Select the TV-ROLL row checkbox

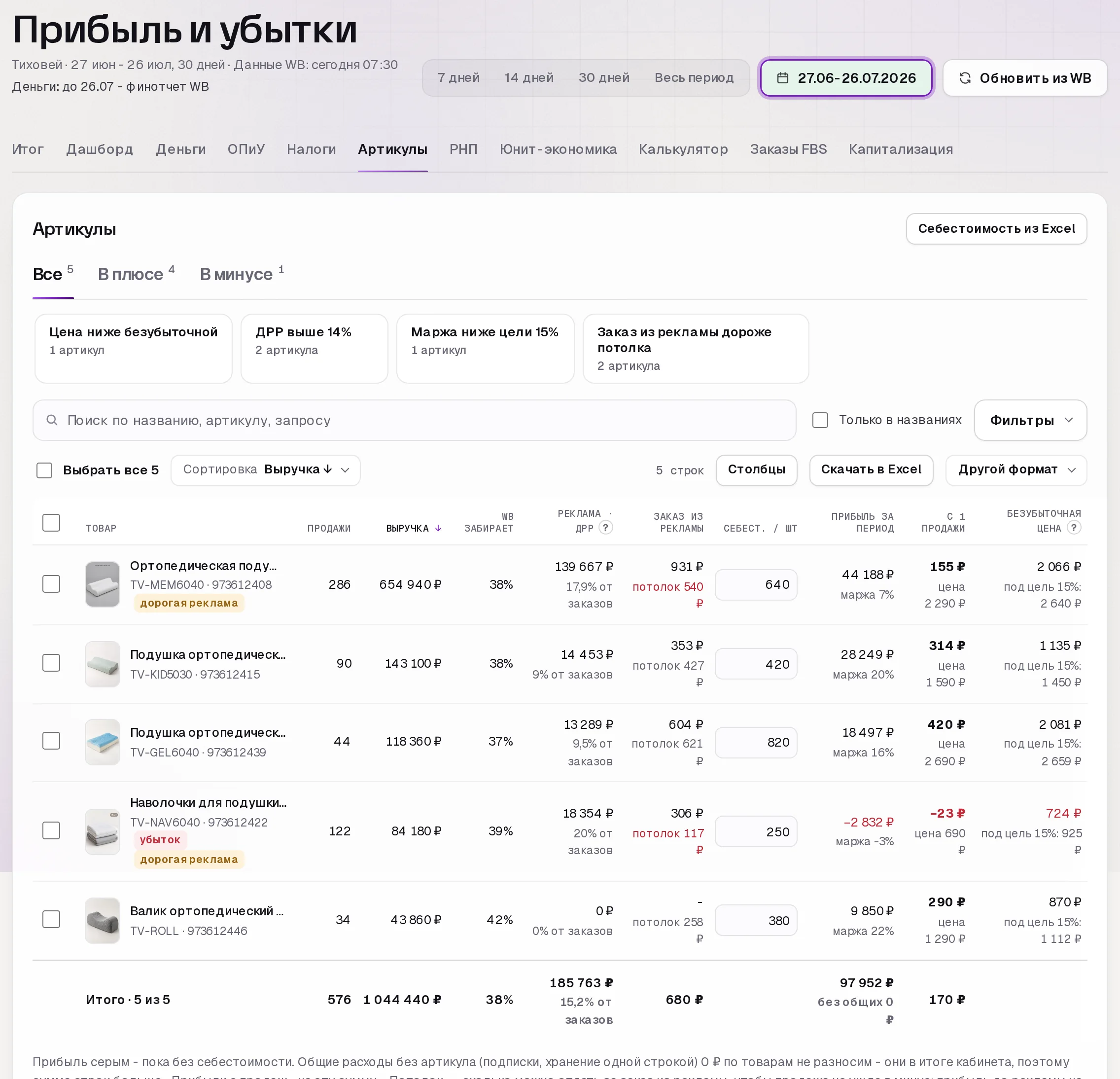pos(51,919)
